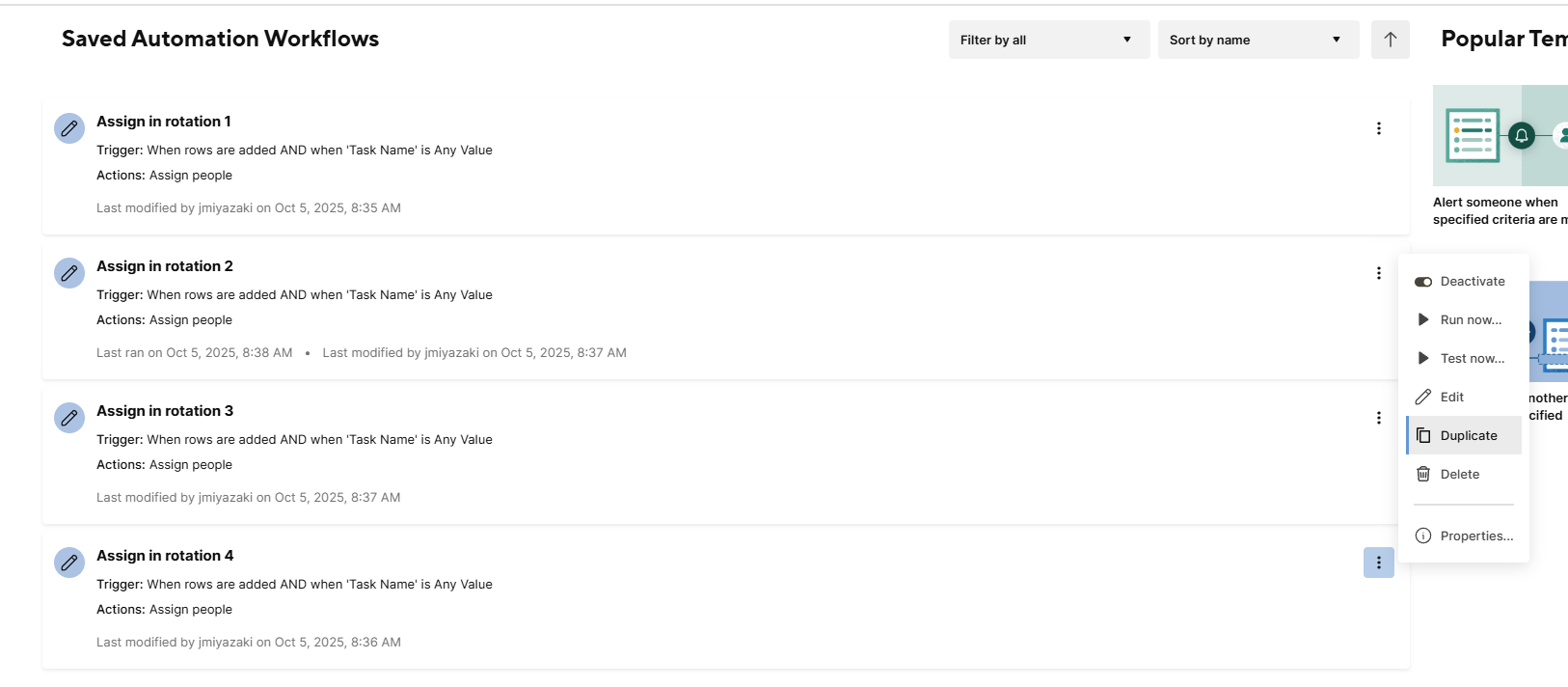The width and height of the screenshot is (1568, 687).
Task: Open three-dot menu for Assign in rotation 2
Action: pos(1379,273)
